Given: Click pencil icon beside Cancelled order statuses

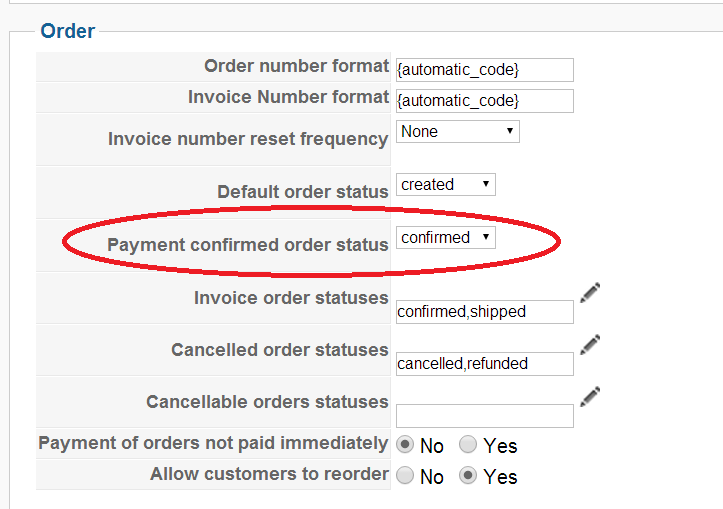Looking at the screenshot, I should 590,344.
